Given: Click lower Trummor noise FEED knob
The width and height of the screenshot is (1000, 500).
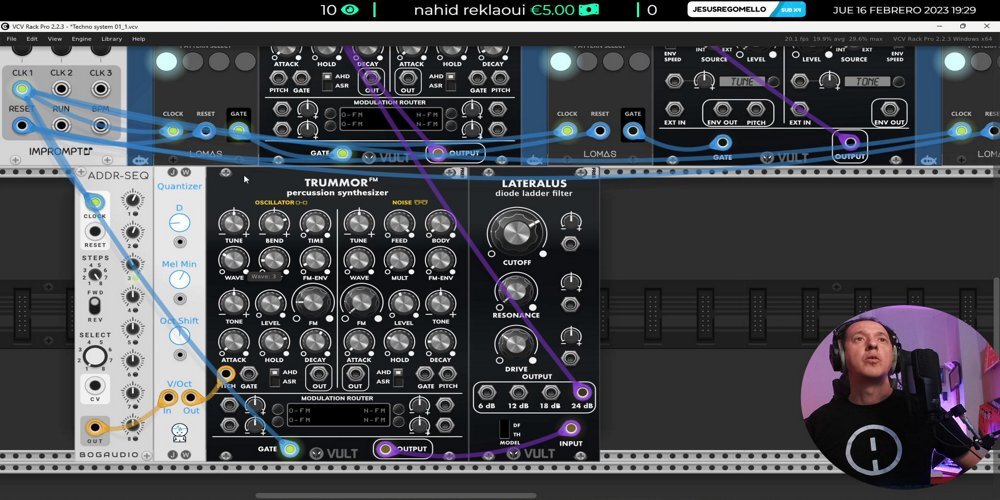Looking at the screenshot, I should coord(399,223).
